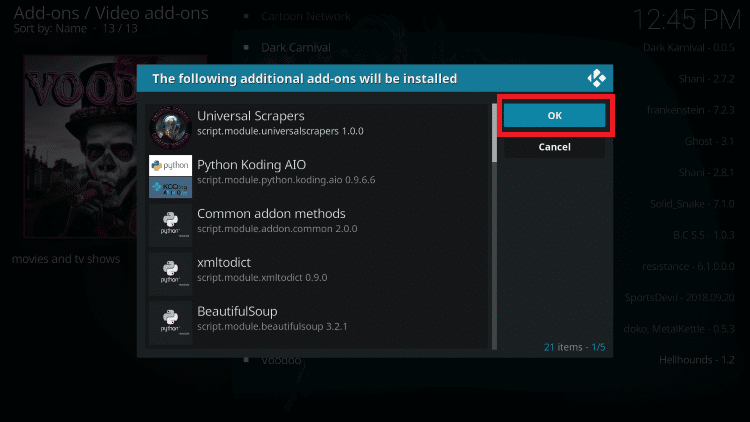Select Cartoon Network in the background add-on list

[x=306, y=16]
